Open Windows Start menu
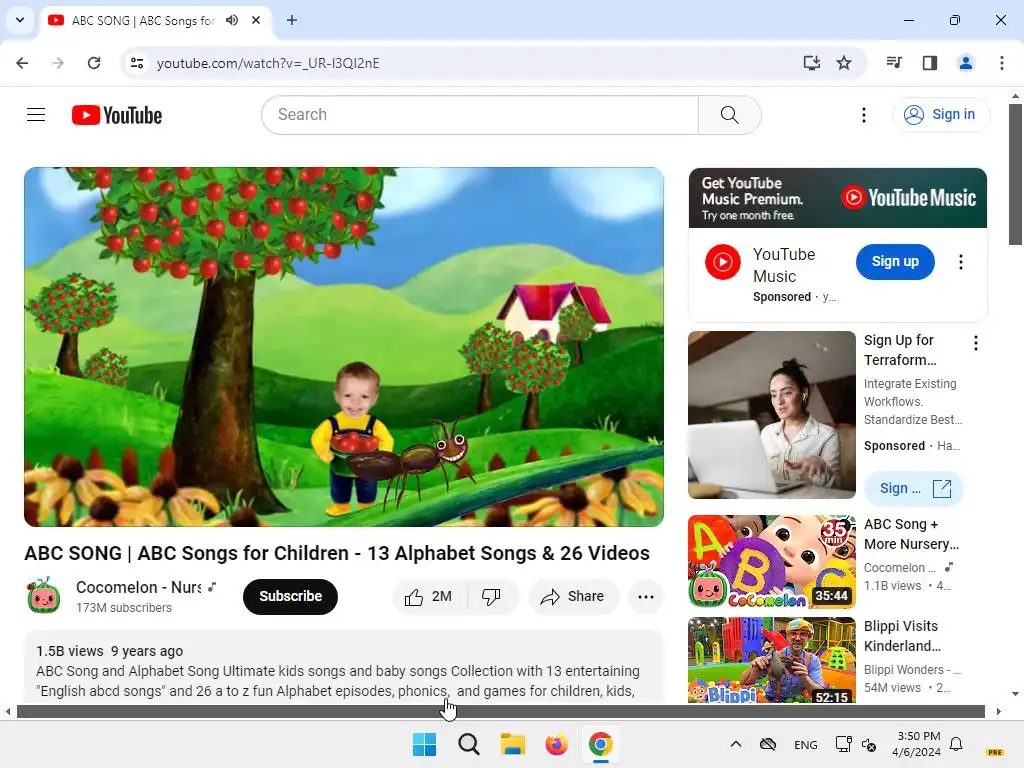 point(424,744)
